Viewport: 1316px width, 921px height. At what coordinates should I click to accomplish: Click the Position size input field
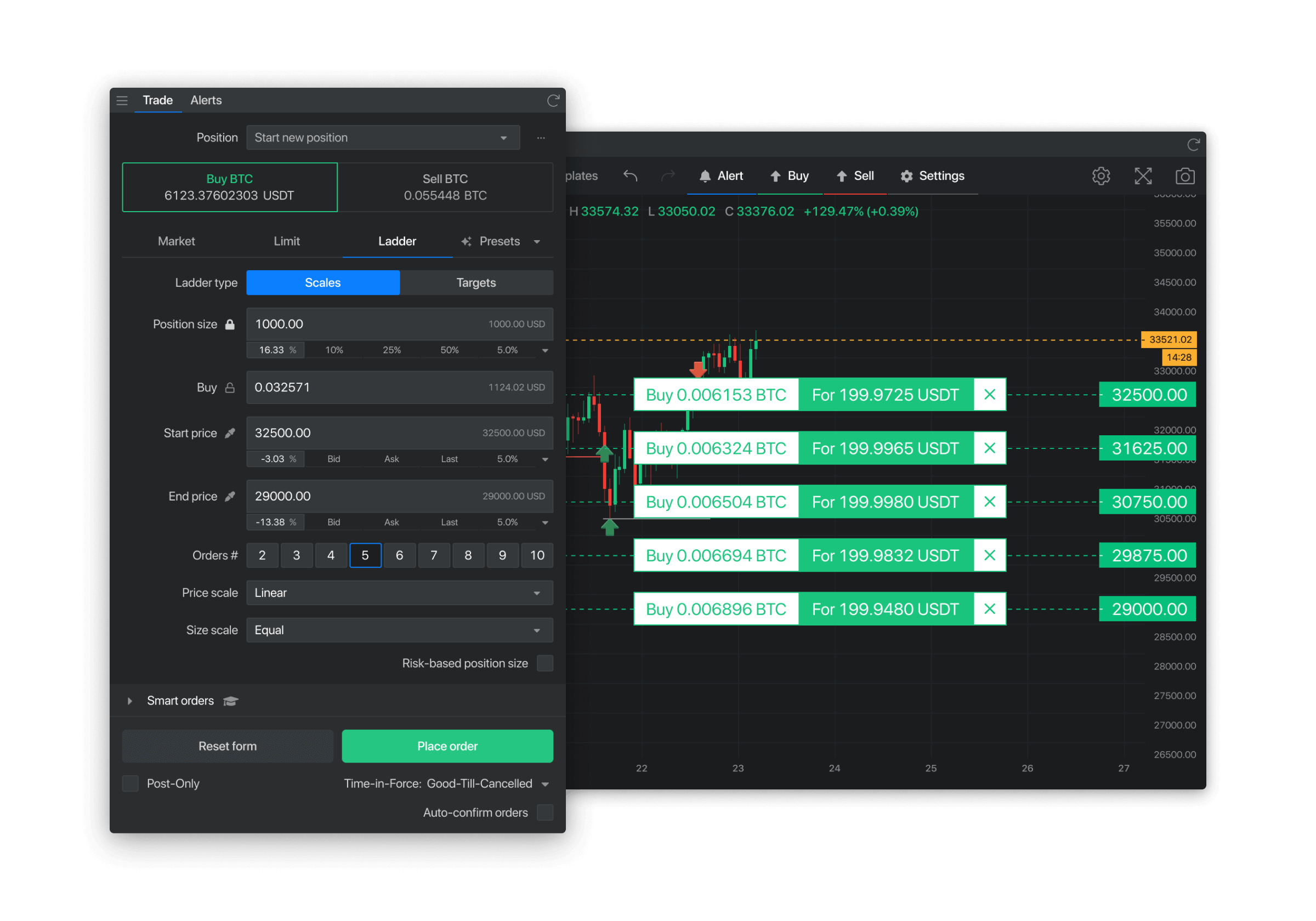pos(400,325)
